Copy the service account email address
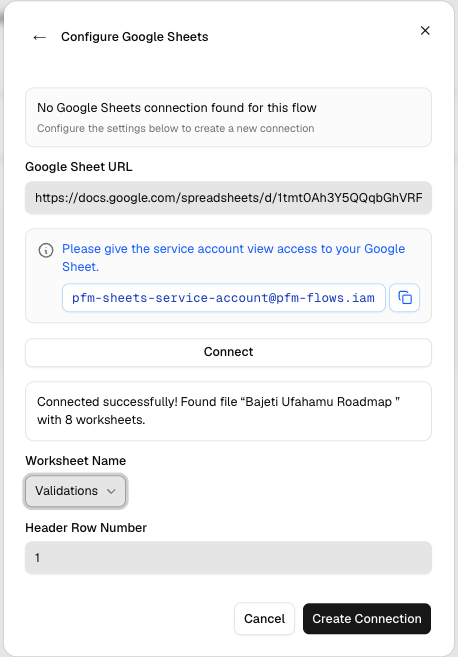 click(x=404, y=298)
